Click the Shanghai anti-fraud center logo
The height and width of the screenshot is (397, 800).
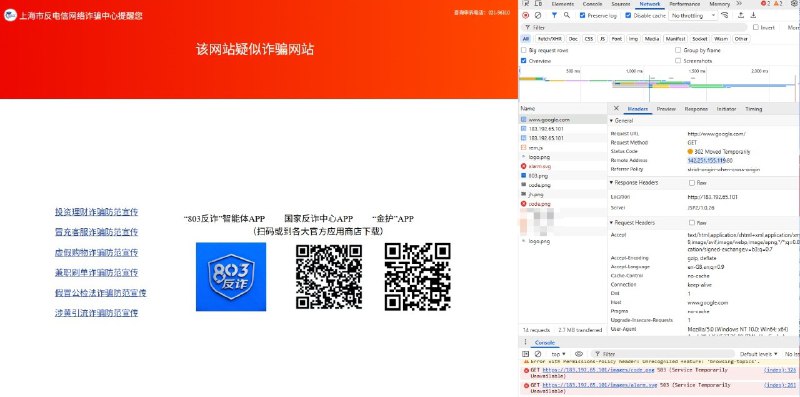[x=10, y=15]
